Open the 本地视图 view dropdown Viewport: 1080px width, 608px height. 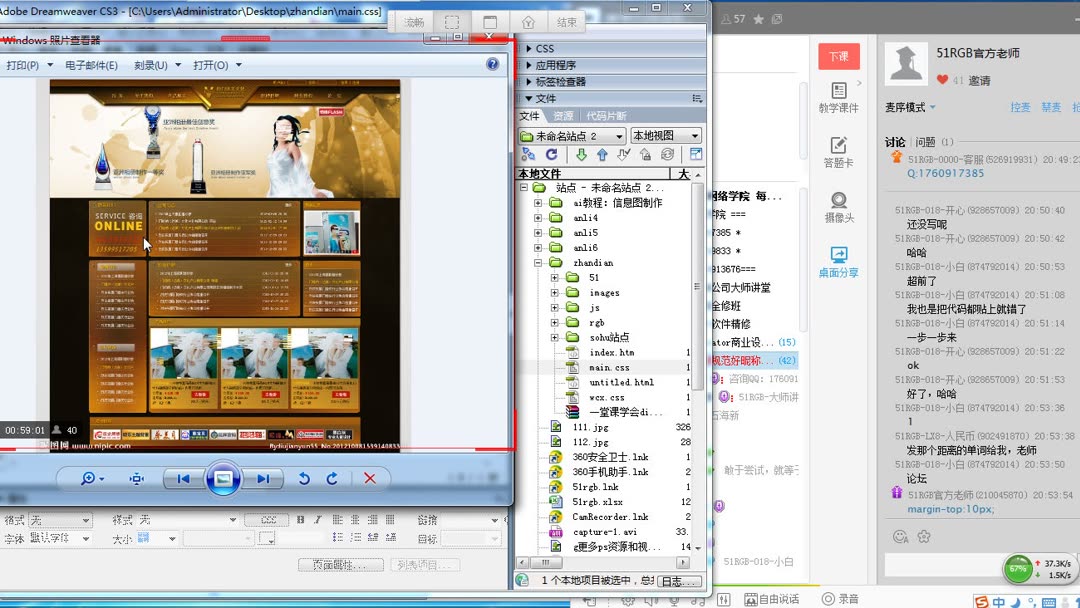tap(665, 134)
